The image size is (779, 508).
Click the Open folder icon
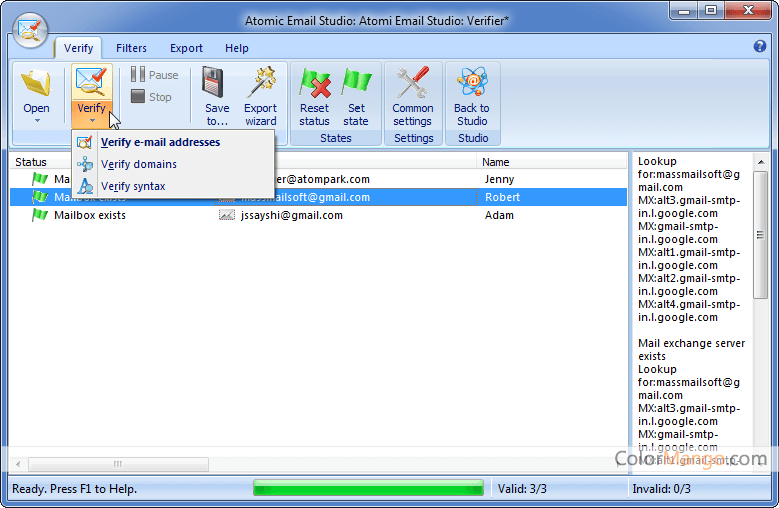pos(36,86)
